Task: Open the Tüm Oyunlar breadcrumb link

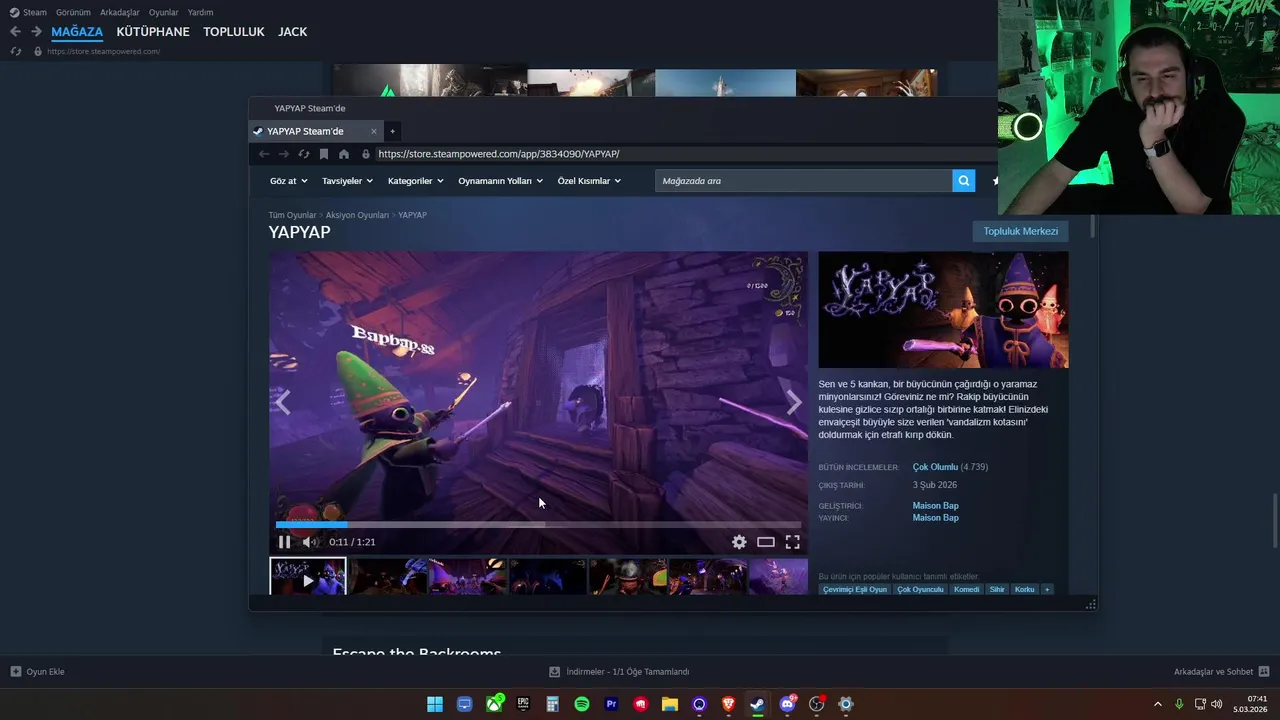Action: click(x=292, y=215)
